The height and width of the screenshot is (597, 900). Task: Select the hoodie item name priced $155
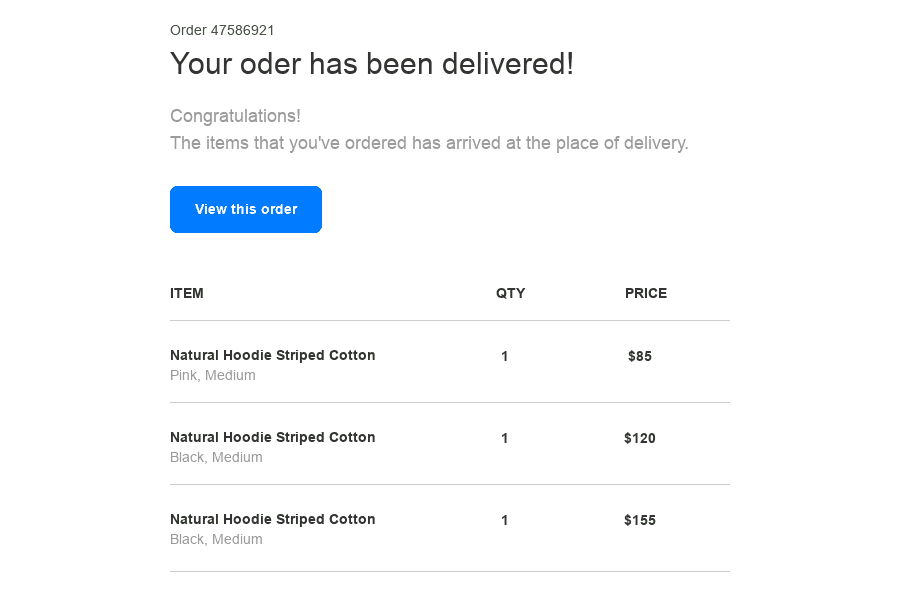click(x=273, y=519)
